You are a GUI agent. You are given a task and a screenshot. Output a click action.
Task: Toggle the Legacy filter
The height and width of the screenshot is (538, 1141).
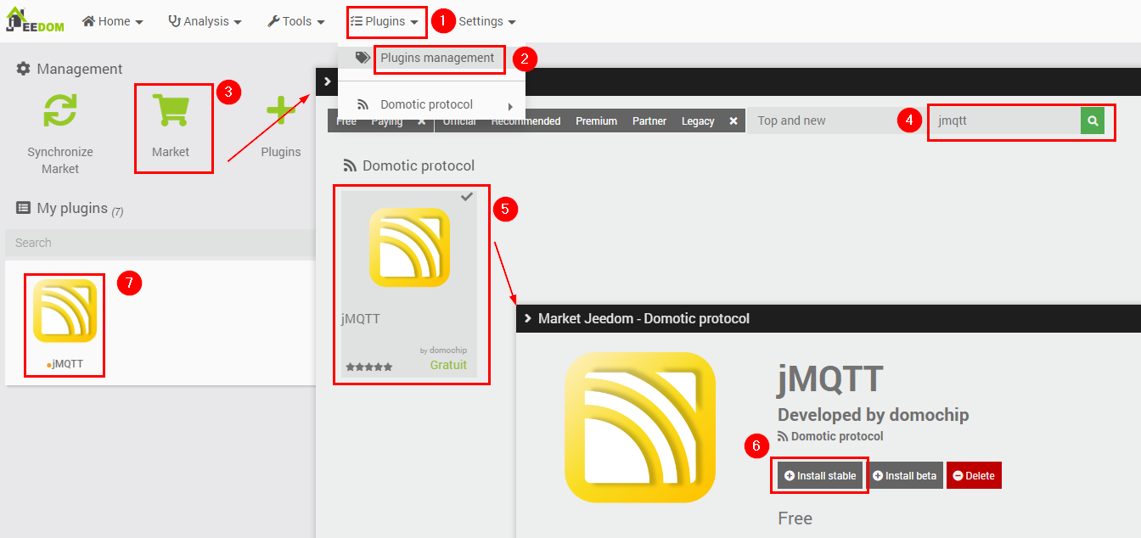point(698,121)
